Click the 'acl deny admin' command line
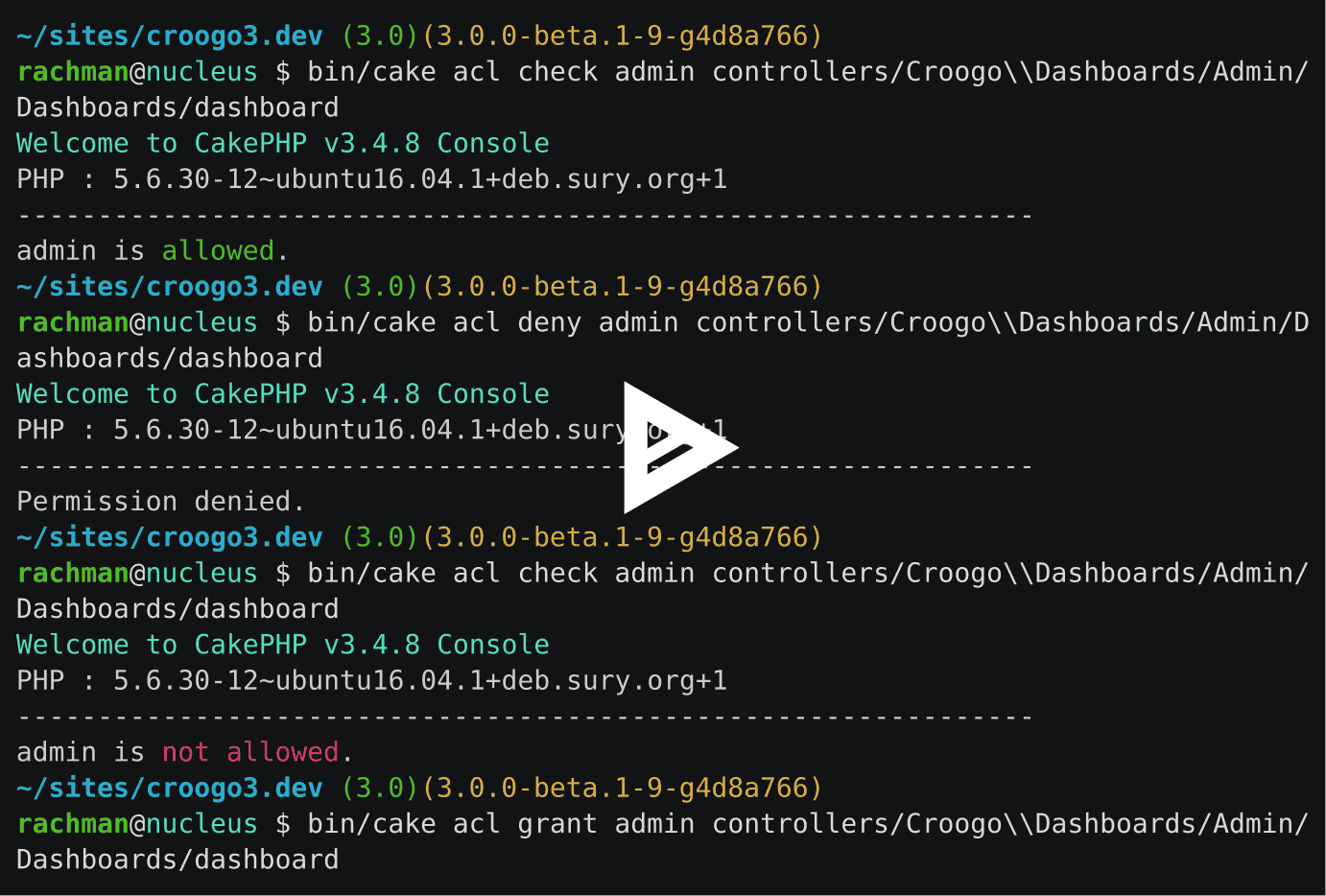This screenshot has height=896, width=1326. (663, 340)
